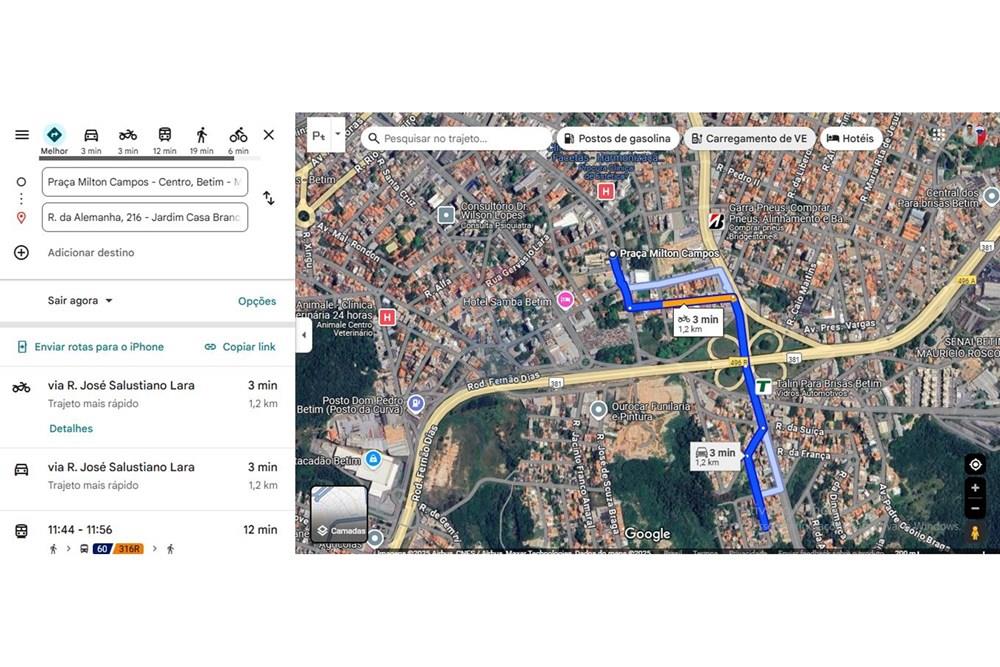Toggle the Camadas layers view
The image size is (1000, 667).
339,514
